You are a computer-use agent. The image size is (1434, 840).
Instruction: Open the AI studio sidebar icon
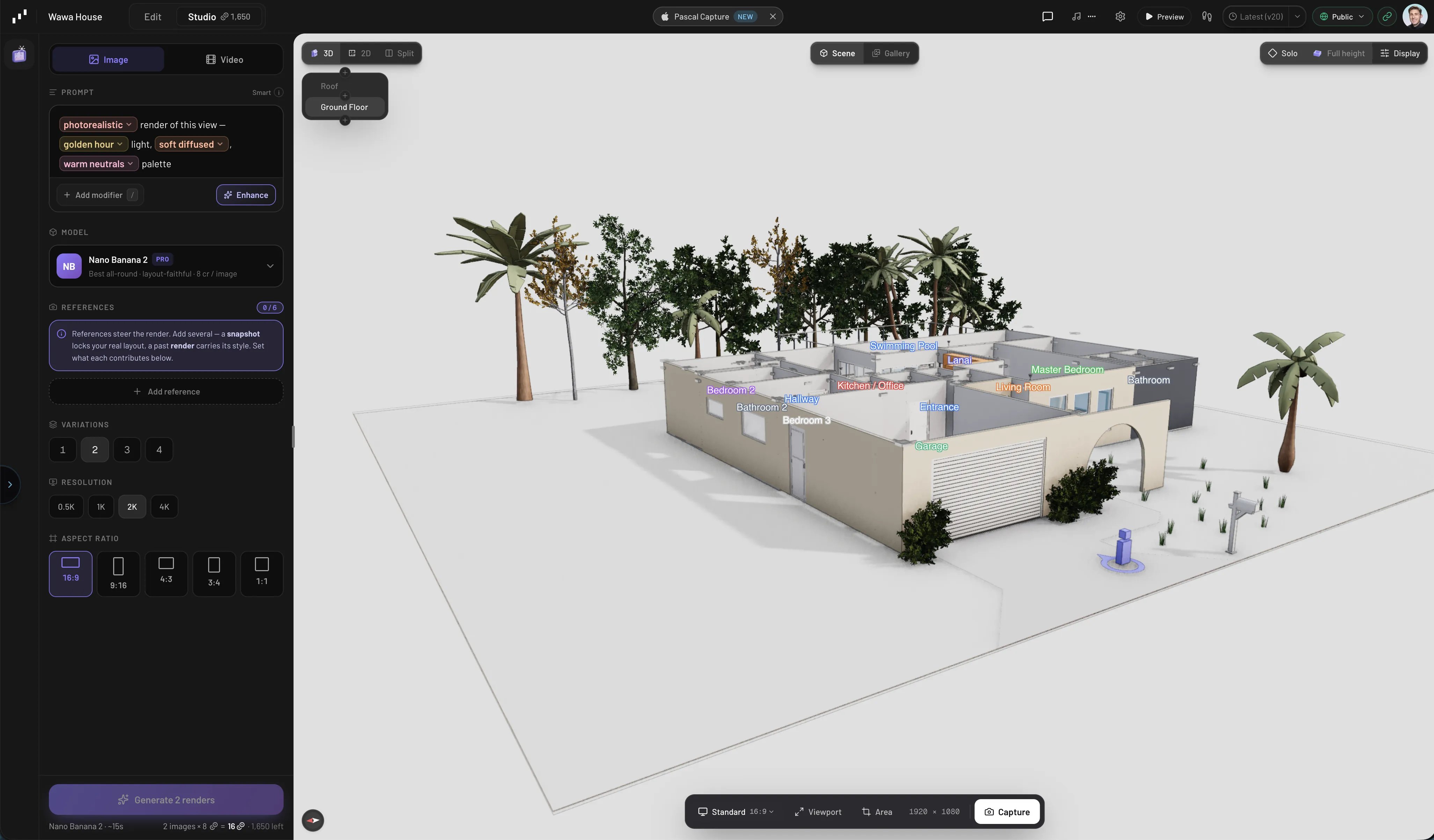click(x=19, y=54)
